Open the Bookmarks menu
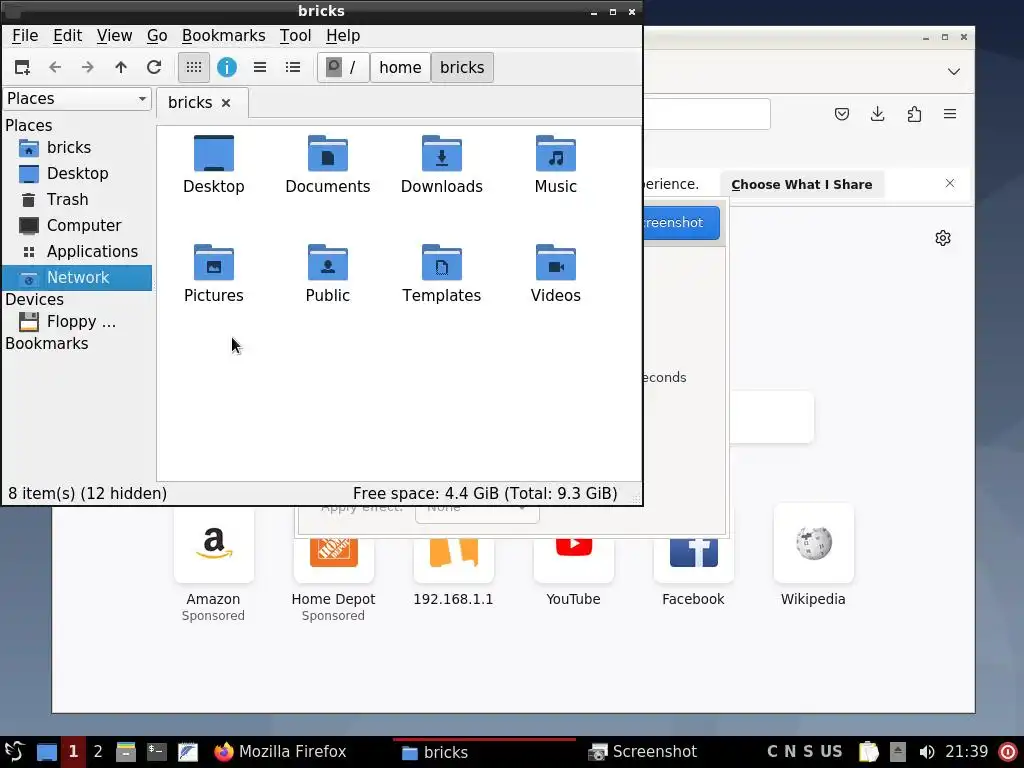 (x=223, y=36)
